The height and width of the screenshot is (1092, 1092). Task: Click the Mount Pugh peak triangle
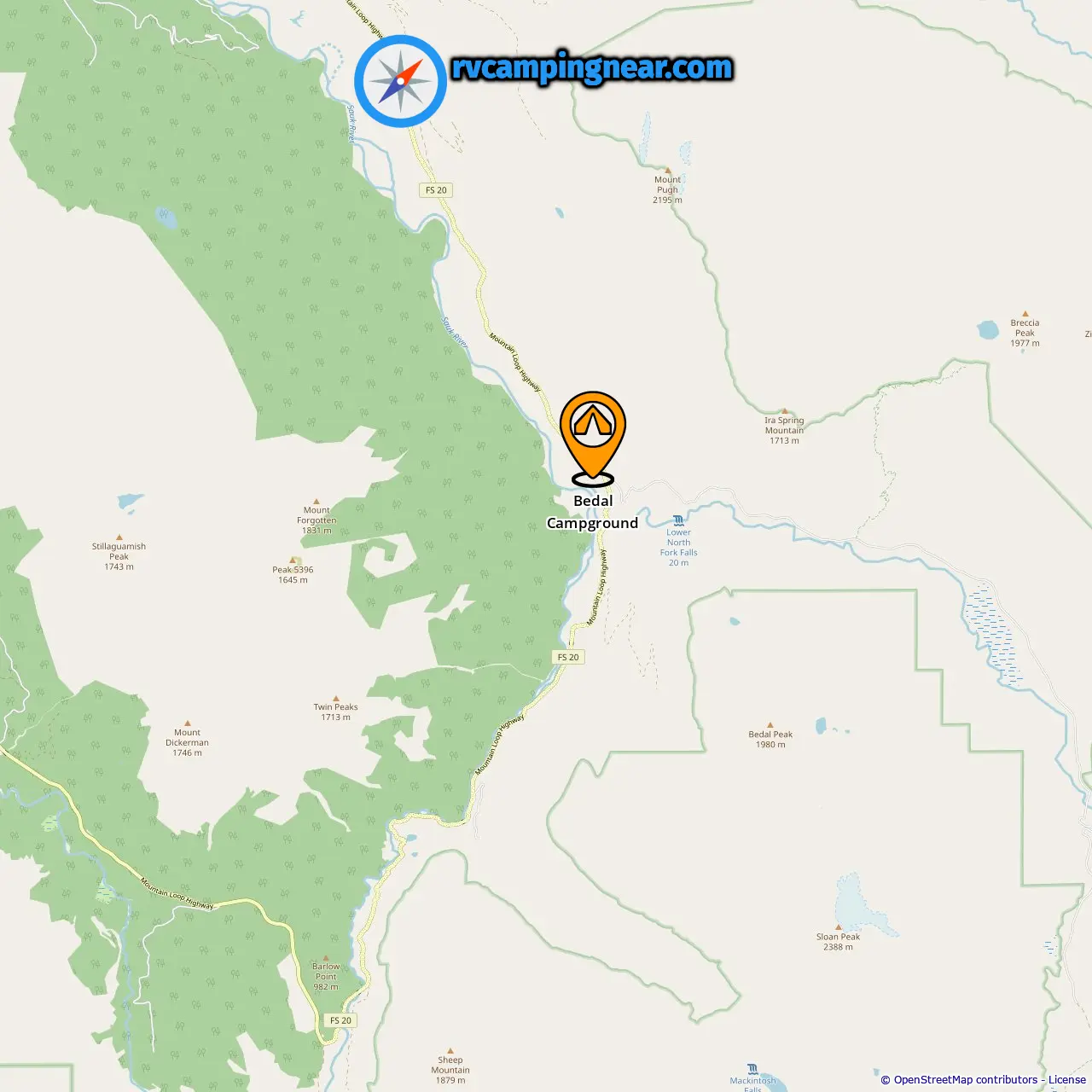(x=667, y=171)
